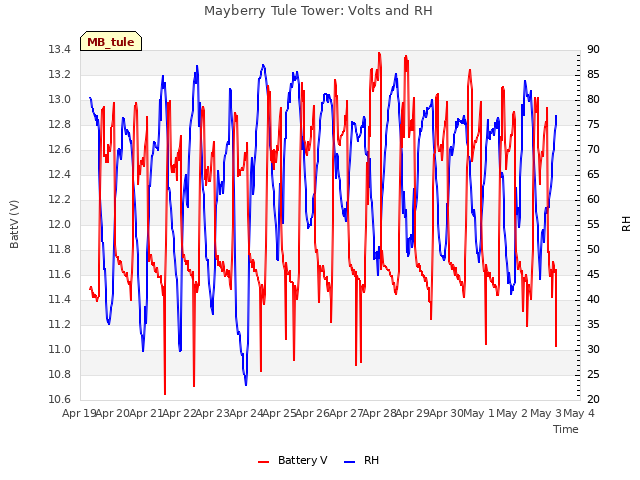Click the blue RH legend swatch
The image size is (640, 480).
coord(349,462)
